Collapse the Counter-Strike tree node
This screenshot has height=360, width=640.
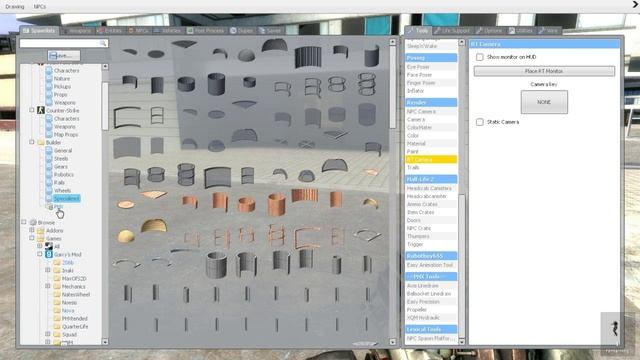[x=32, y=110]
